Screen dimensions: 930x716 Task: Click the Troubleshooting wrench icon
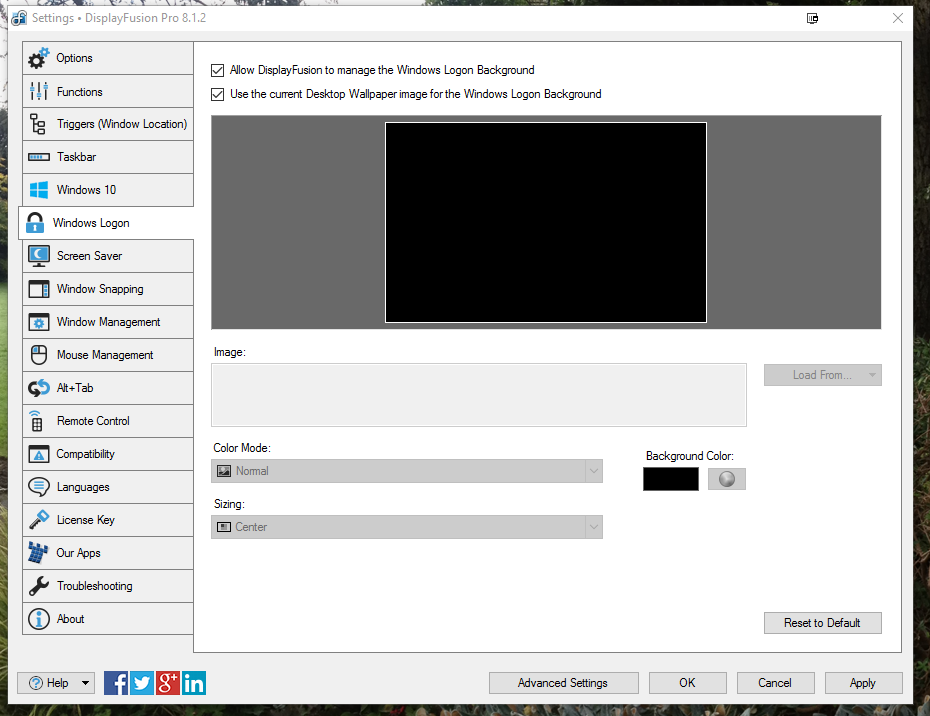pos(39,586)
